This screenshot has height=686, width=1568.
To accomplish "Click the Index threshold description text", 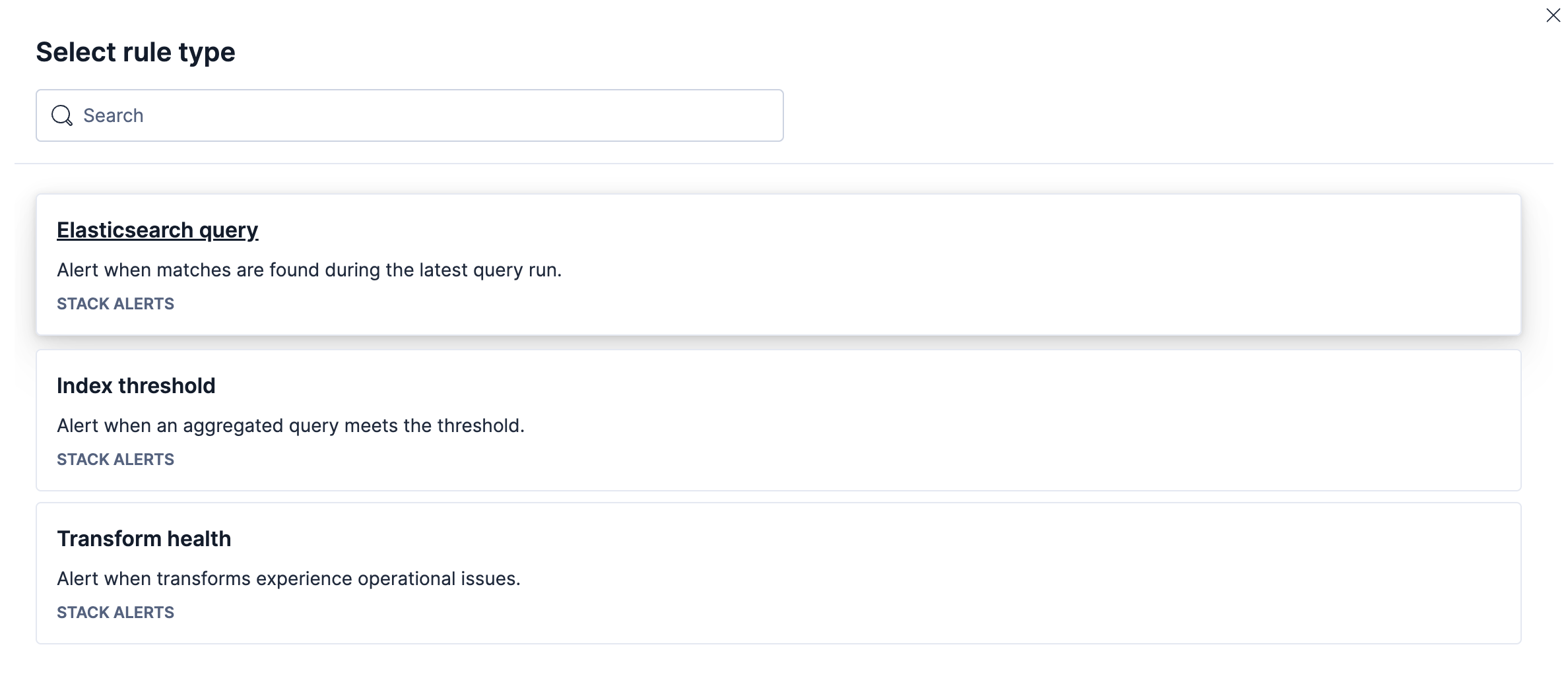I will (290, 425).
